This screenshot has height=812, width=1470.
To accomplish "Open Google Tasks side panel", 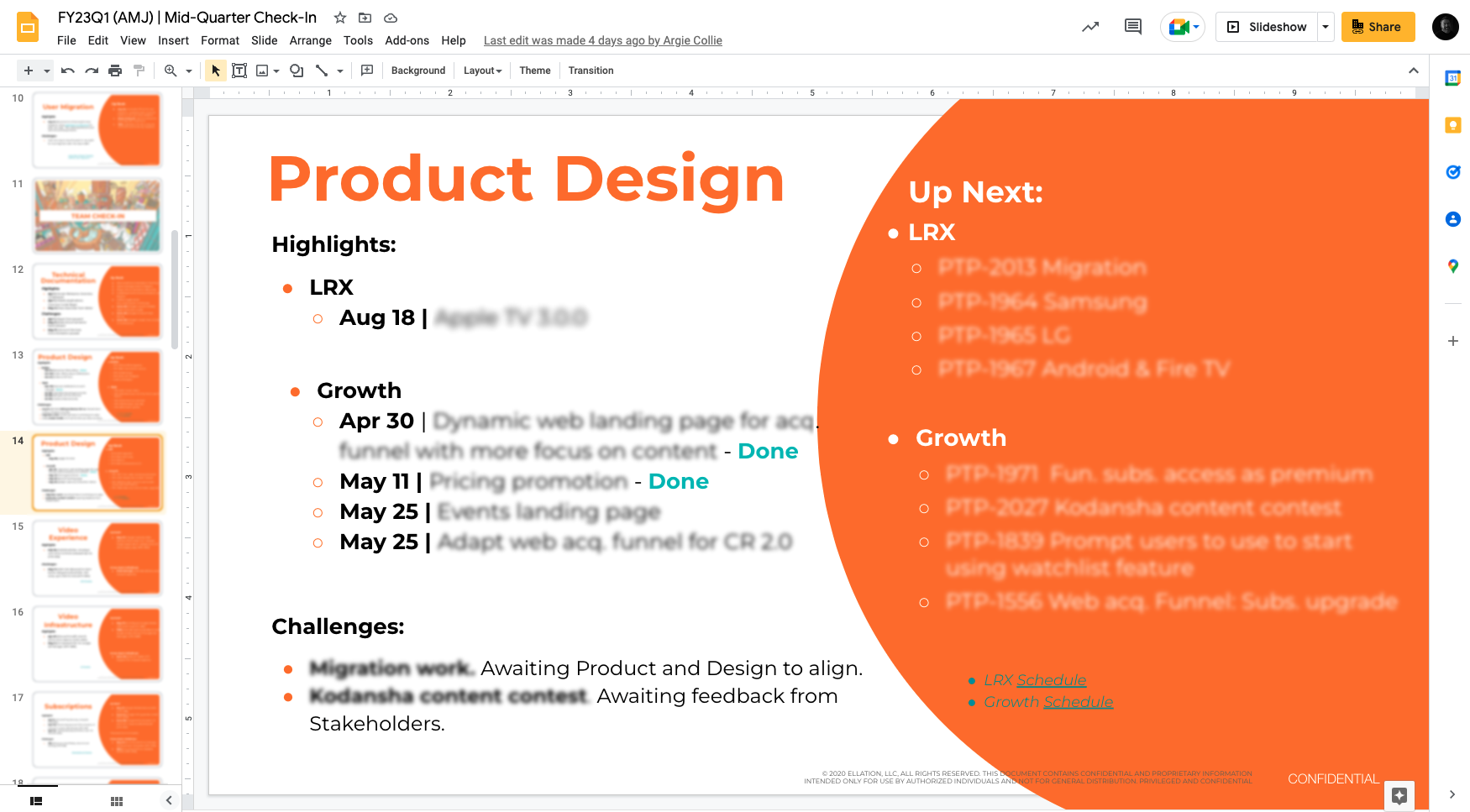I will pyautogui.click(x=1452, y=172).
